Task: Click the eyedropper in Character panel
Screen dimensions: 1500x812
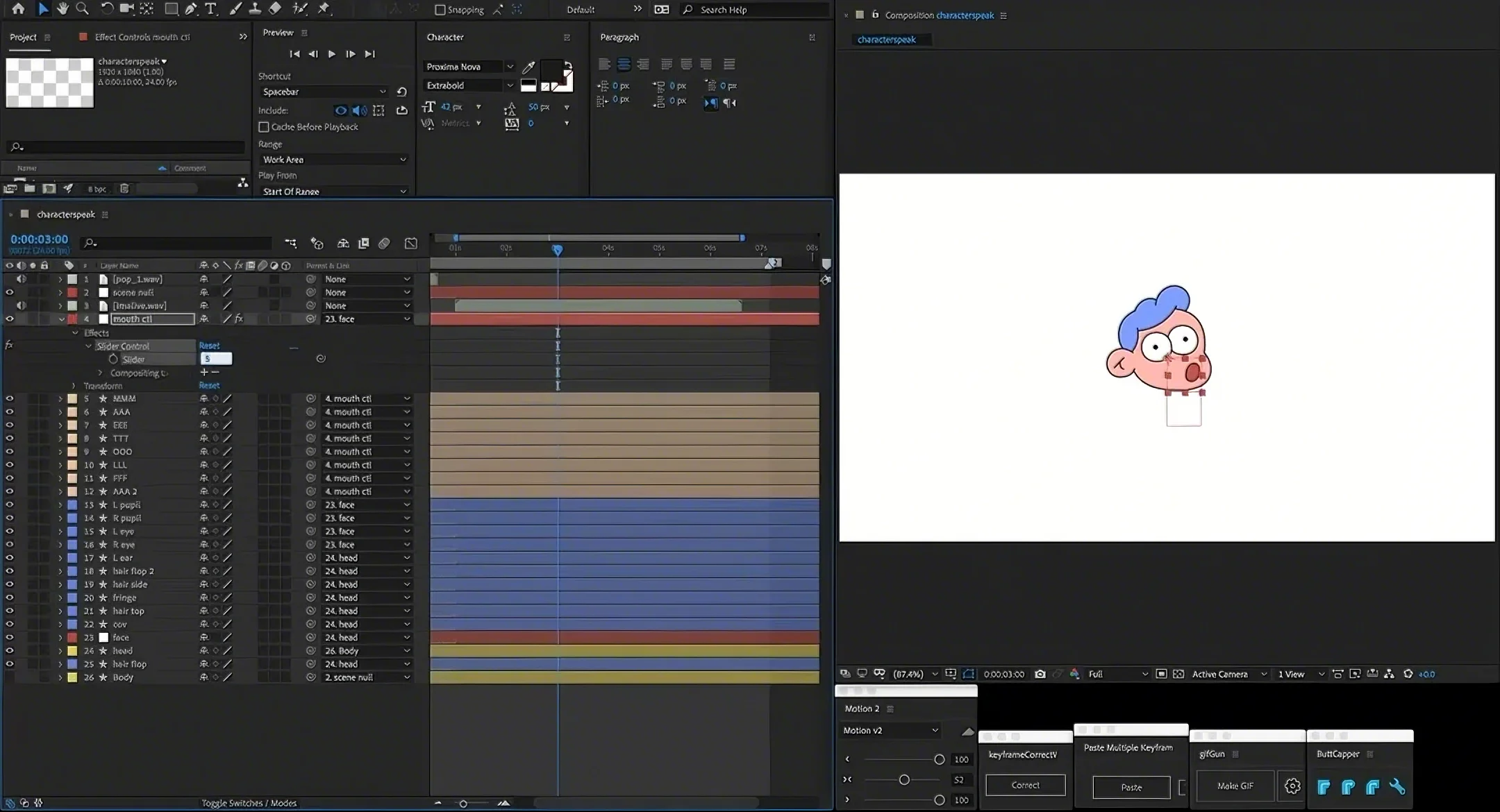Action: (x=528, y=67)
